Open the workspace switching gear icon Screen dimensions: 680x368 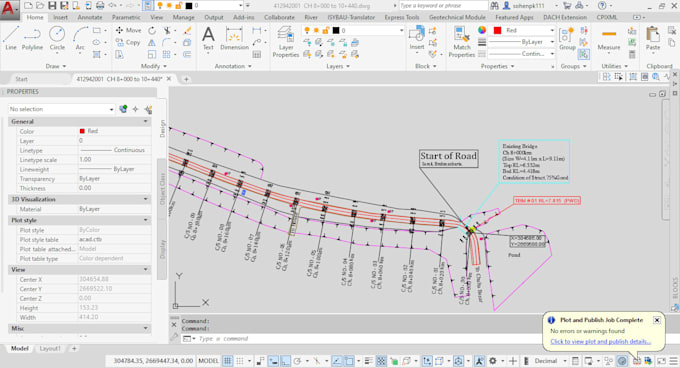(x=493, y=361)
